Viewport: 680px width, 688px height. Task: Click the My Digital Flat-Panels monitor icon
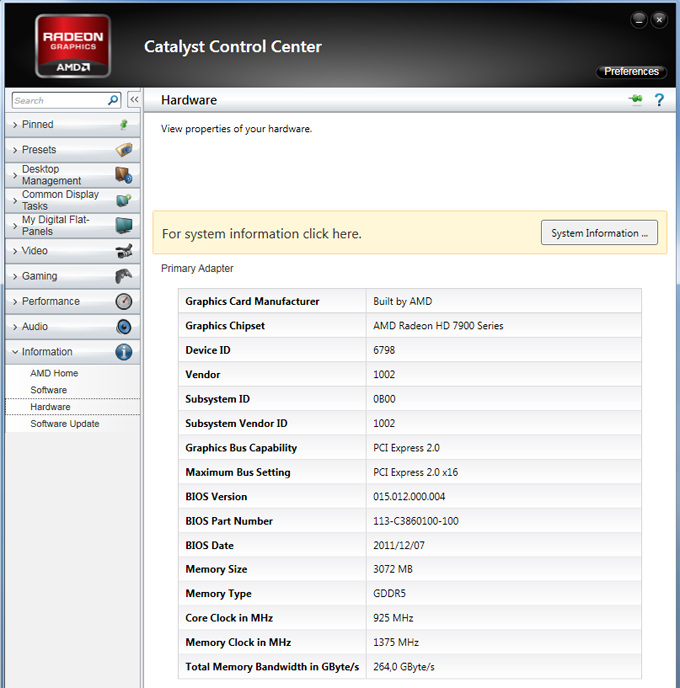coord(124,226)
